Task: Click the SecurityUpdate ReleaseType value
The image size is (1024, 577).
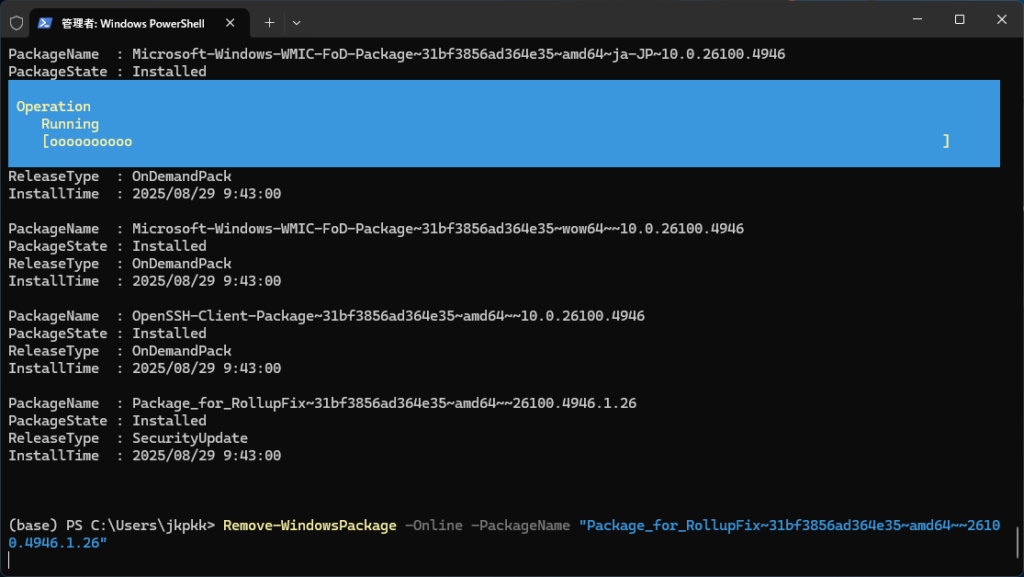Action: (190, 438)
